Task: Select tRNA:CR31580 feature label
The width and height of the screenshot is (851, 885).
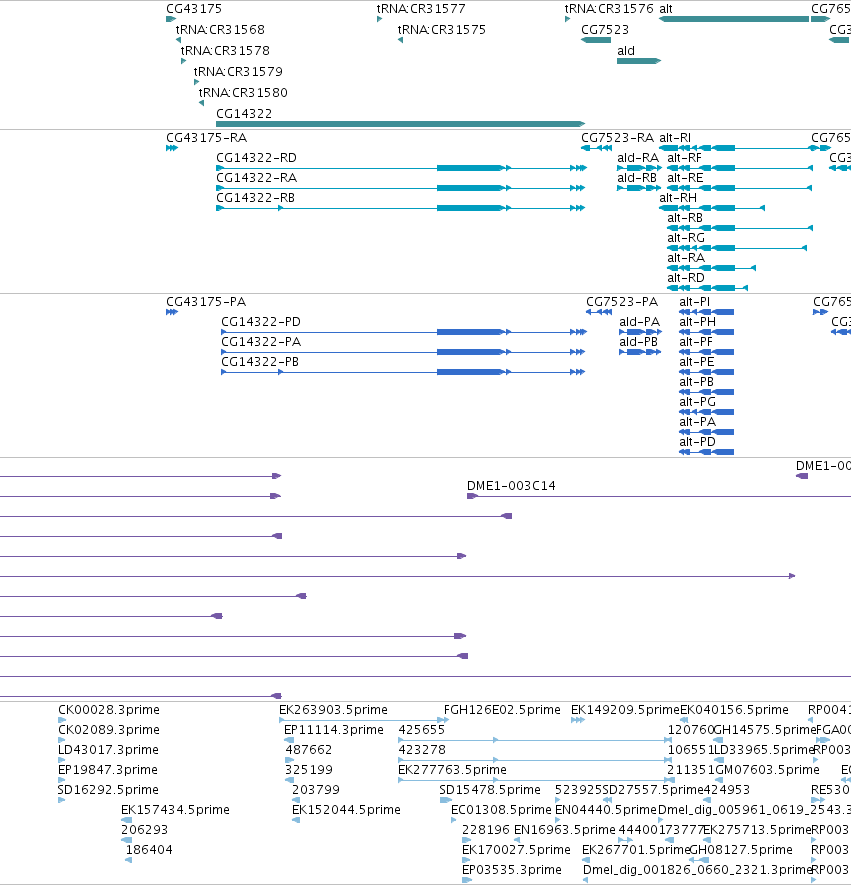Action: [x=243, y=92]
